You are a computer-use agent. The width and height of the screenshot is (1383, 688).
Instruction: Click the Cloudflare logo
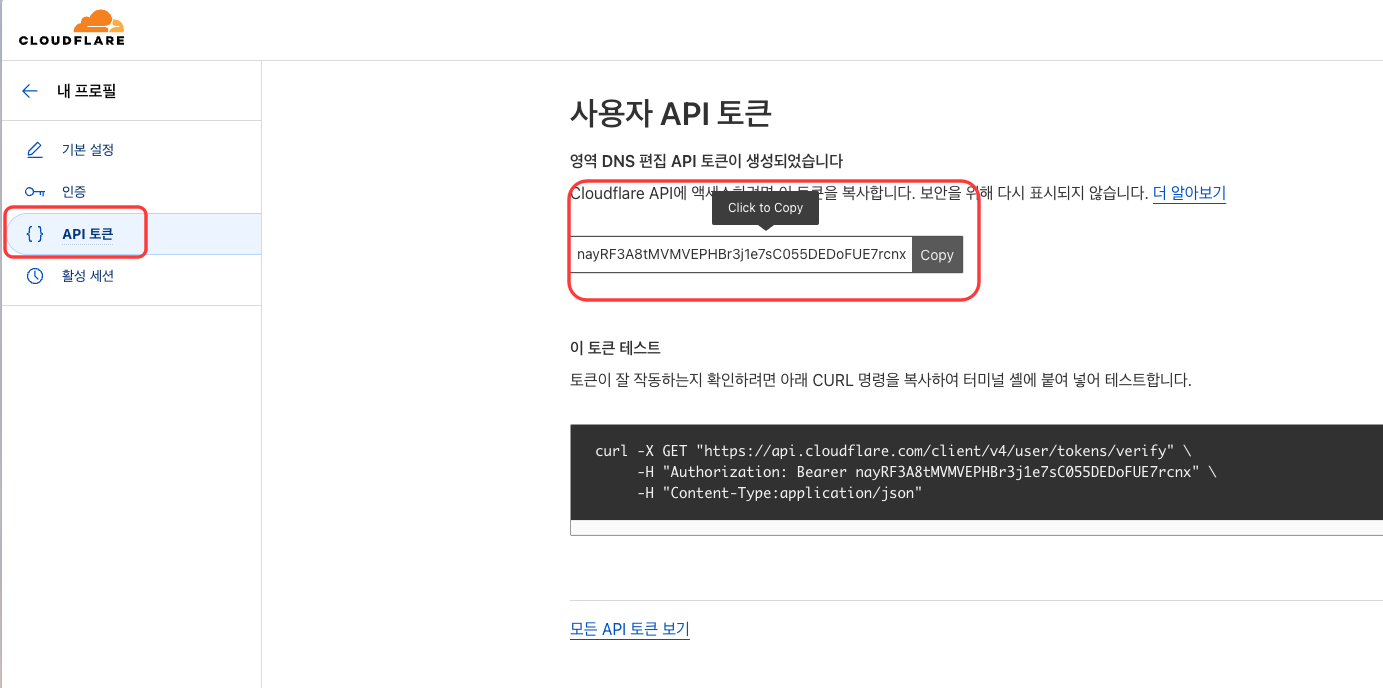(71, 28)
